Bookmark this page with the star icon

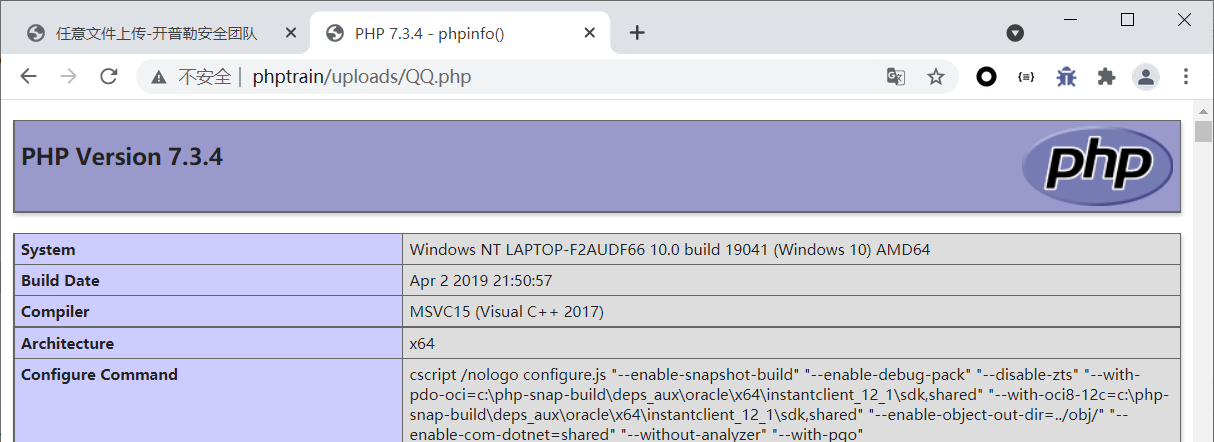936,77
